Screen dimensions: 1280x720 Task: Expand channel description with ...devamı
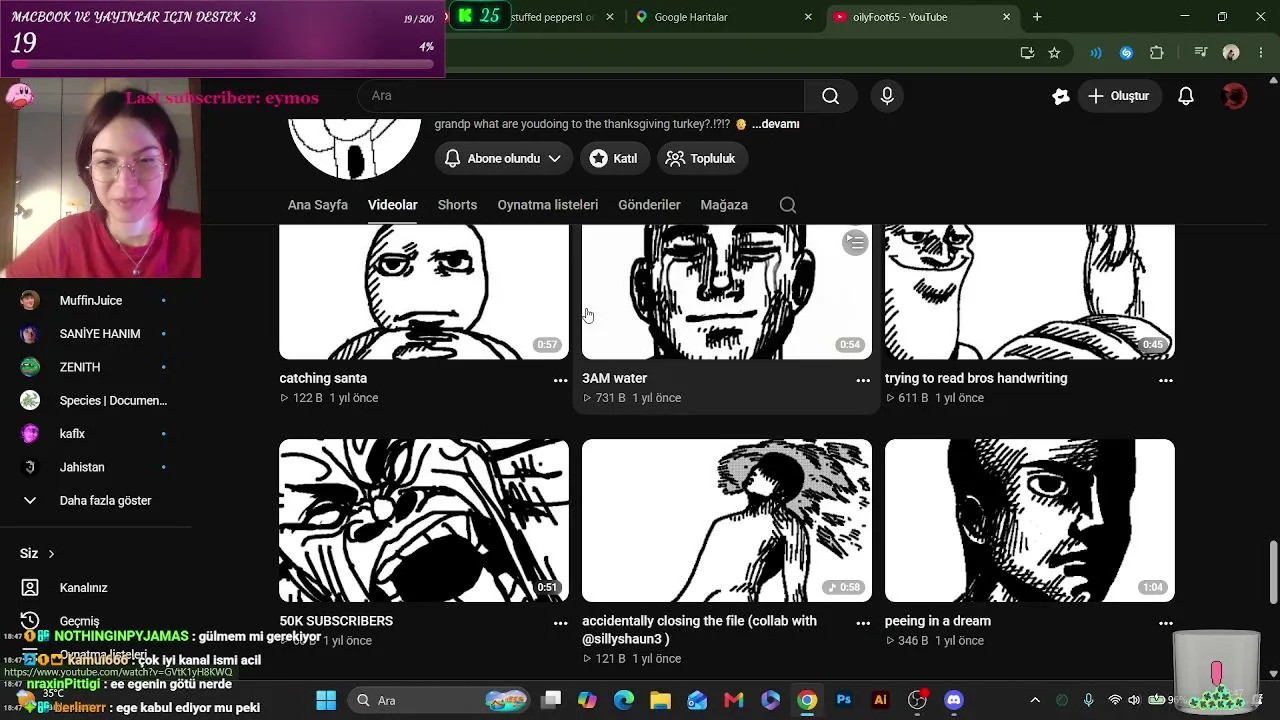(x=776, y=124)
